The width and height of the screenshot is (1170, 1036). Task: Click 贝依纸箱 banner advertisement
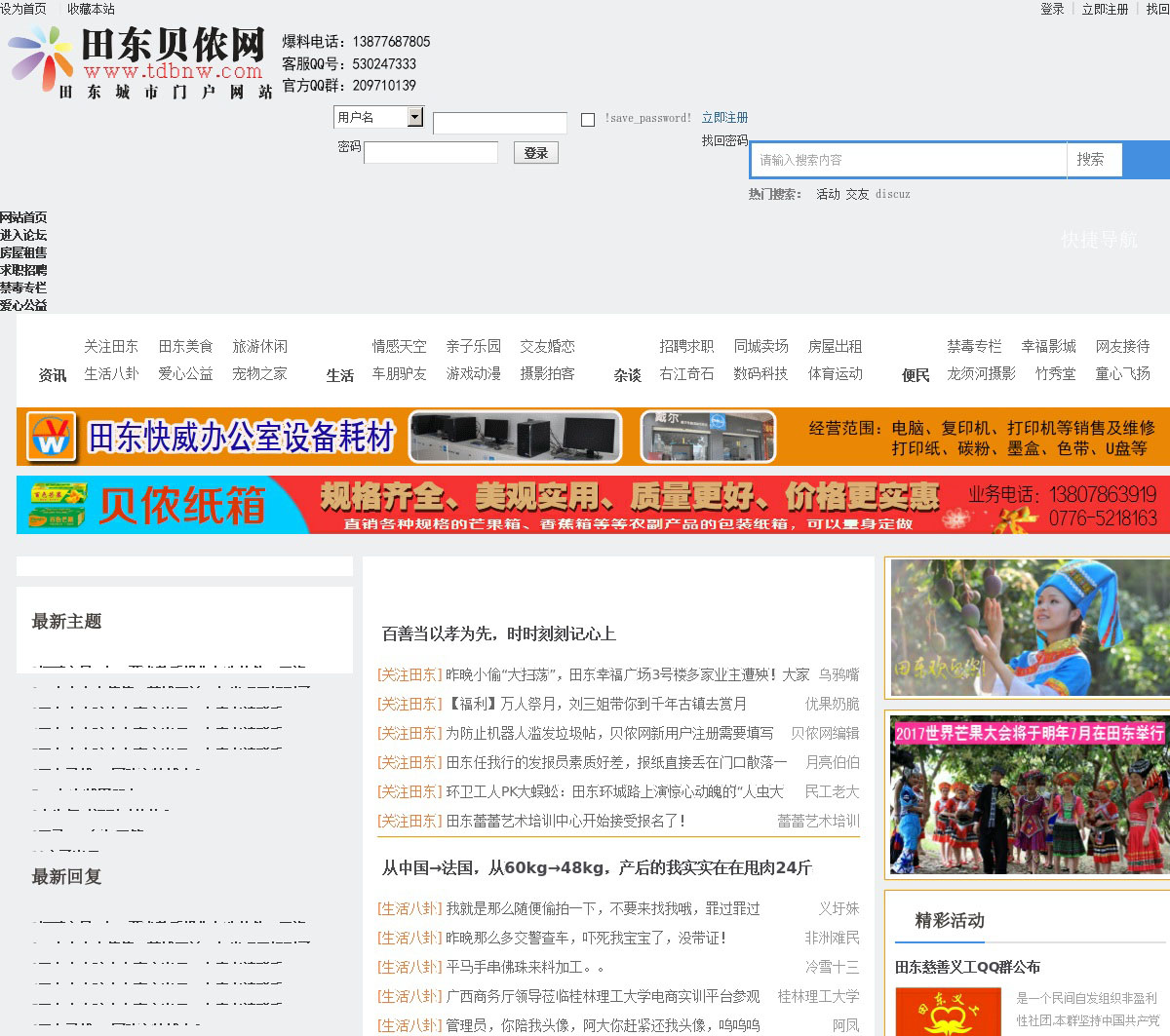point(593,505)
